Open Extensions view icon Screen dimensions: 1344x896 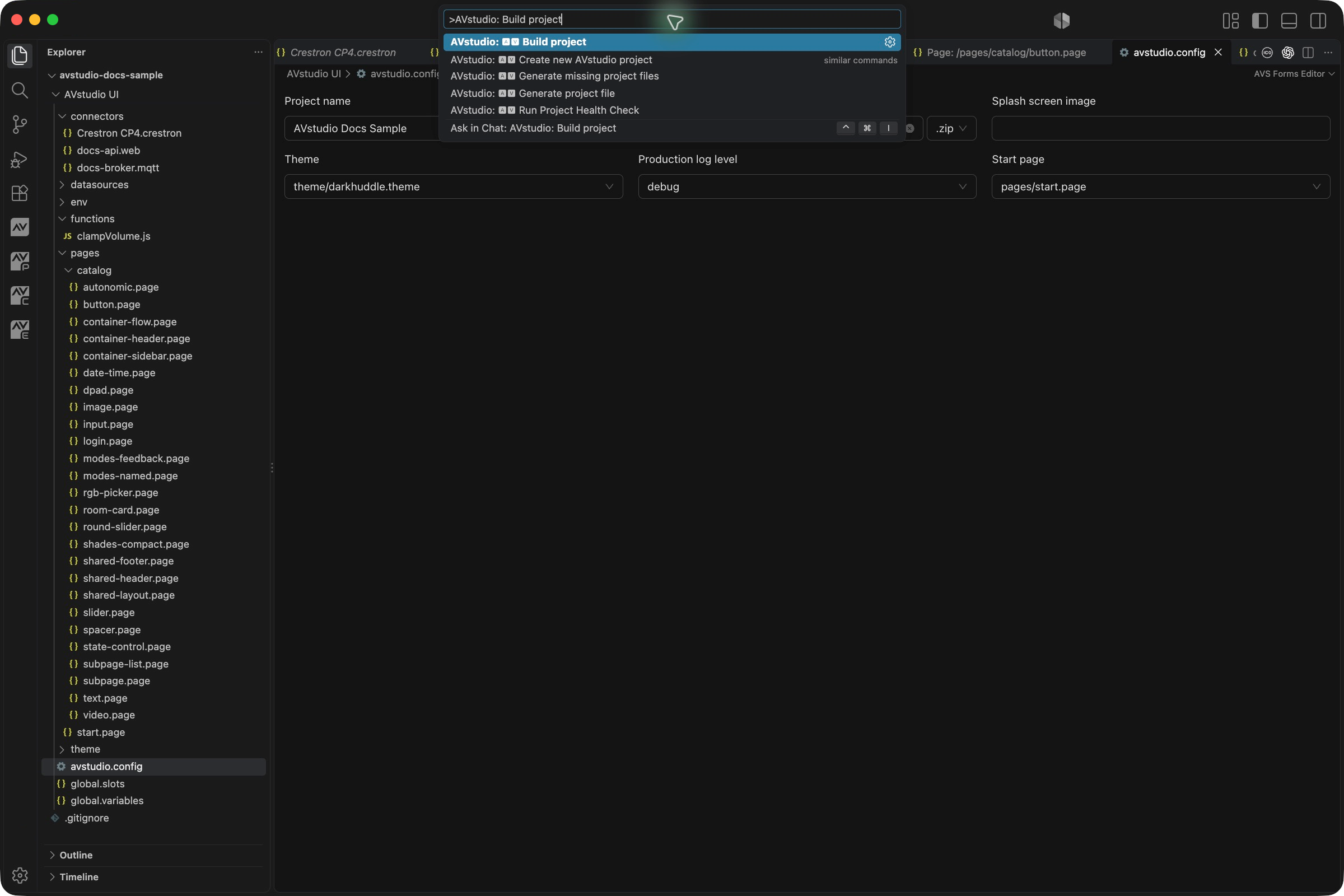(x=20, y=193)
